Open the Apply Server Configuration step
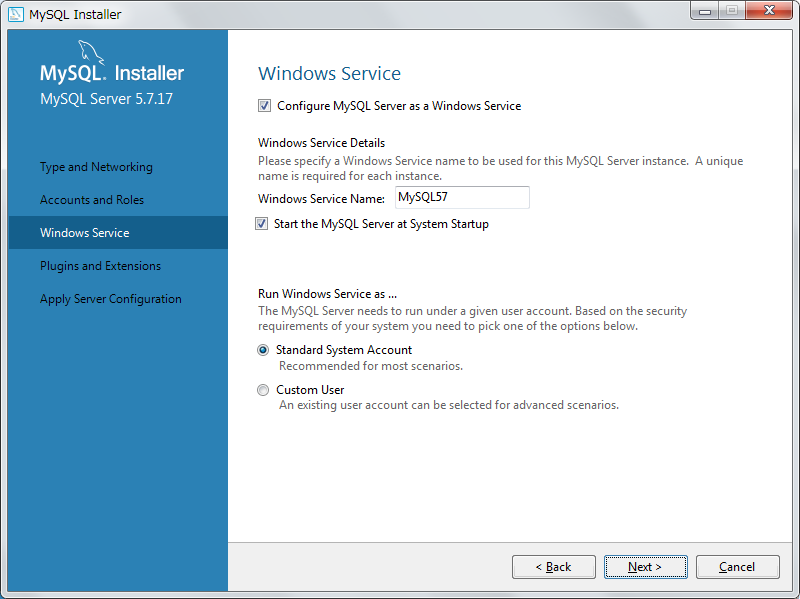This screenshot has height=599, width=800. pyautogui.click(x=111, y=299)
